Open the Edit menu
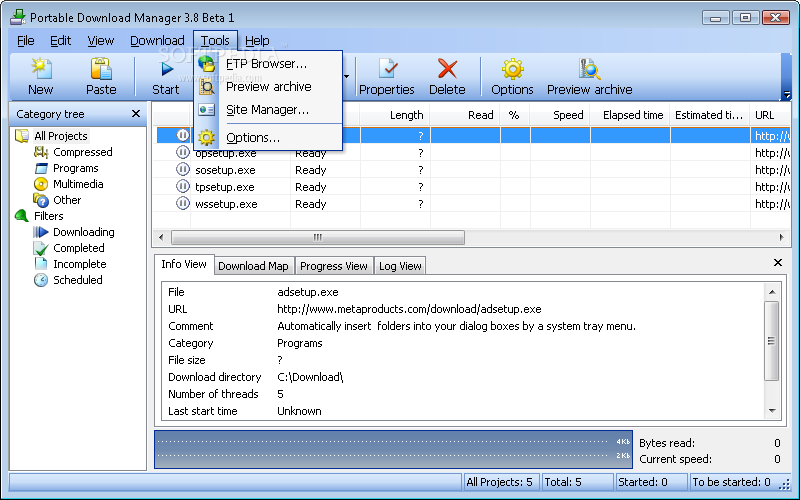800x500 pixels. [x=60, y=40]
